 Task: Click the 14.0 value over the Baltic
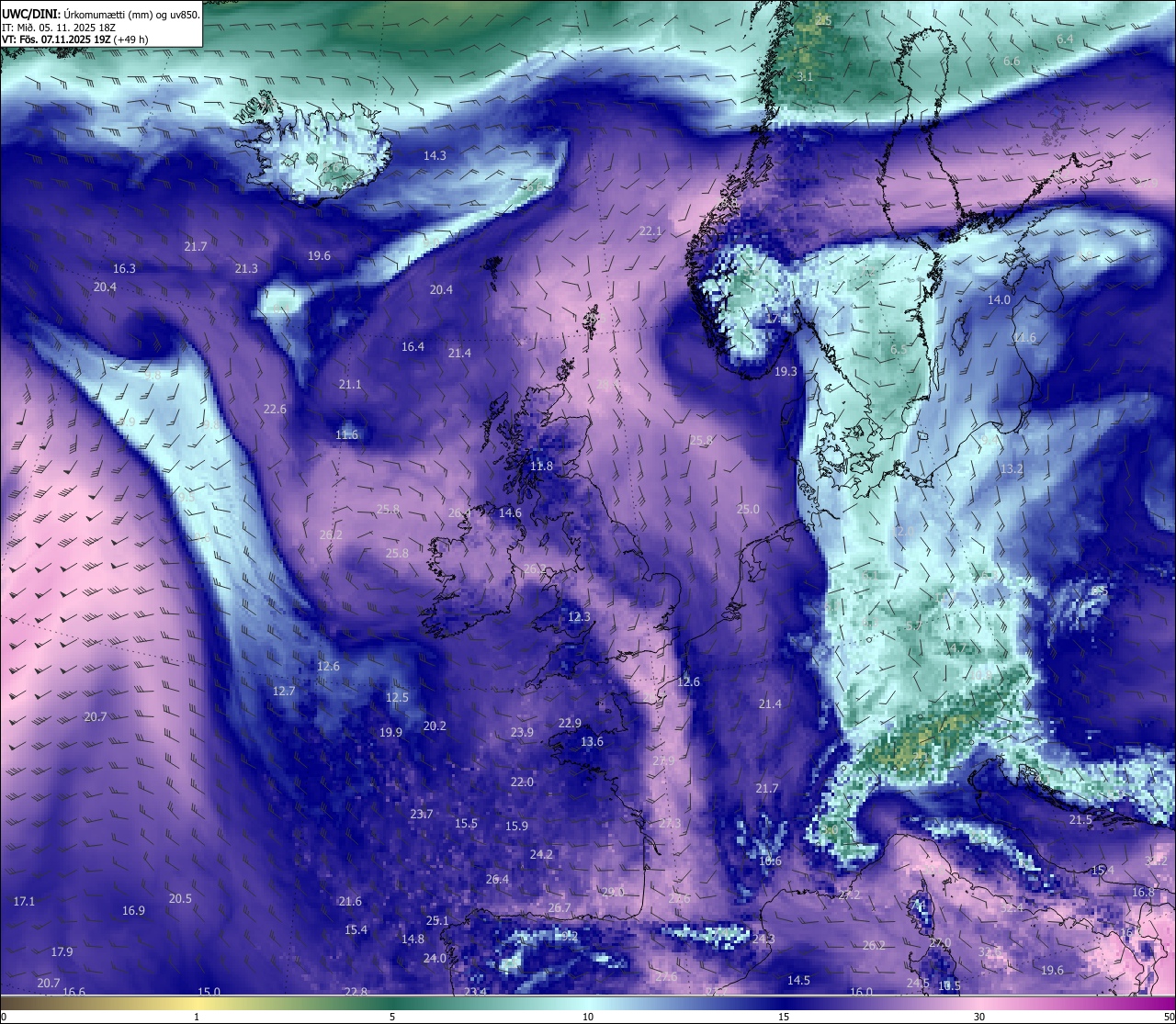tap(999, 300)
